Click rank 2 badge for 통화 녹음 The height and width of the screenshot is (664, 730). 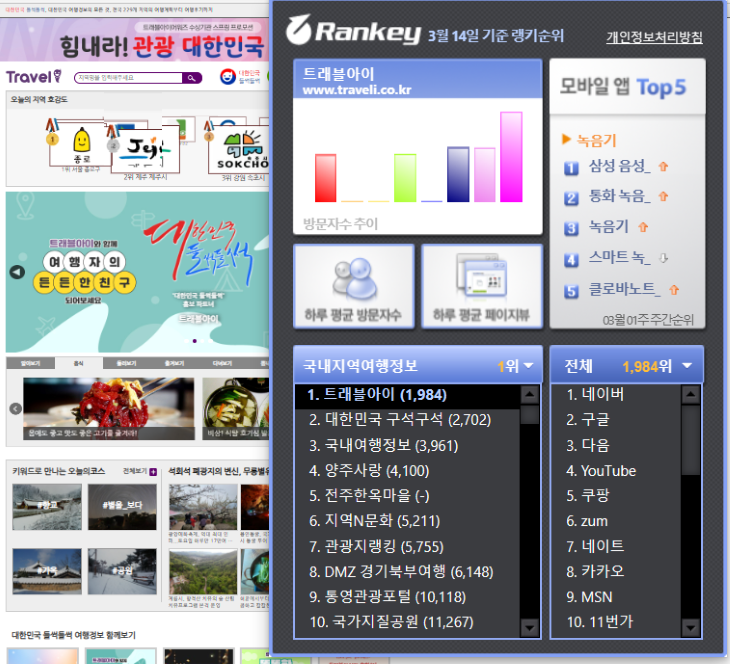pyautogui.click(x=571, y=198)
